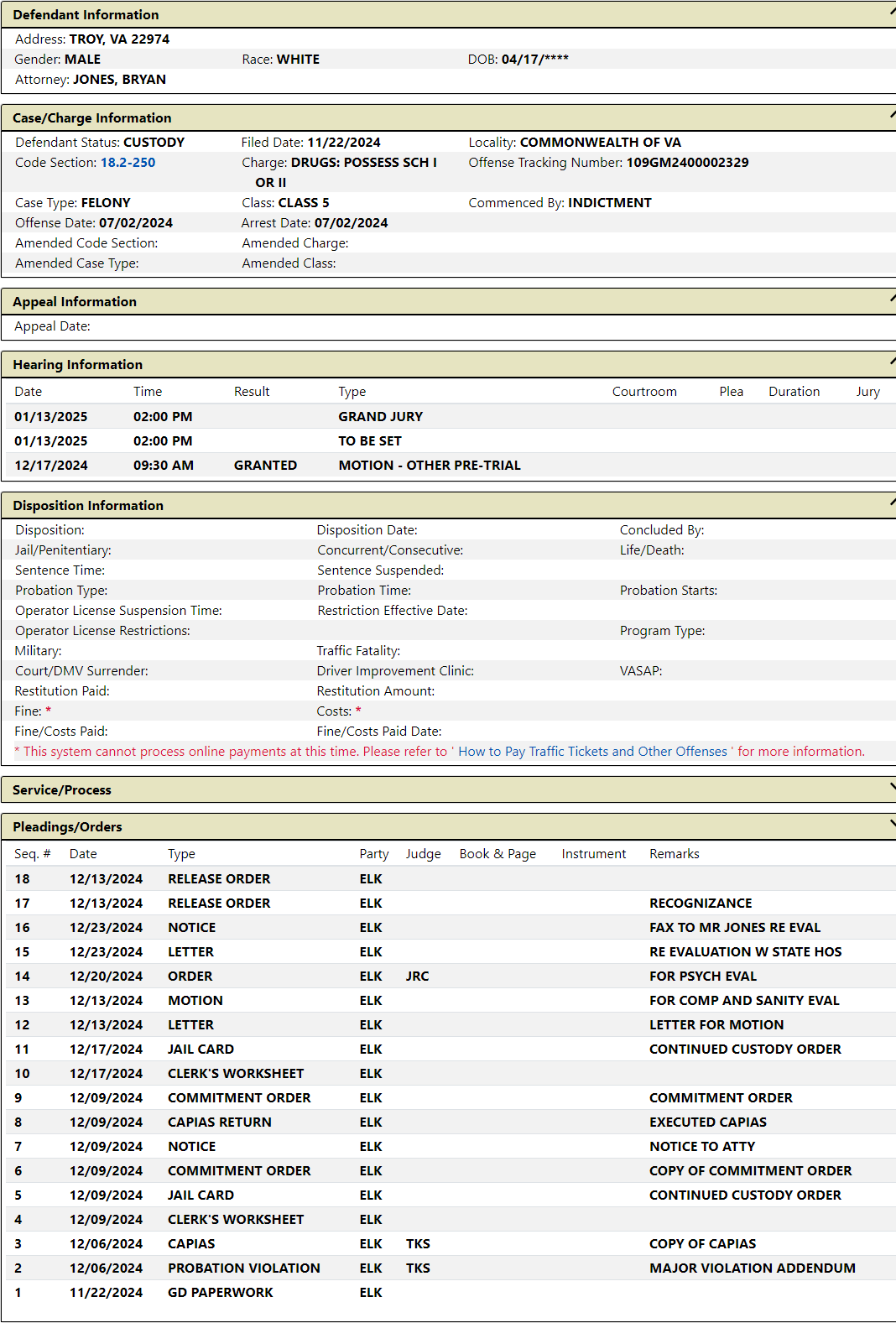This screenshot has height=1323, width=896.
Task: Click the Plea column header
Action: [732, 392]
